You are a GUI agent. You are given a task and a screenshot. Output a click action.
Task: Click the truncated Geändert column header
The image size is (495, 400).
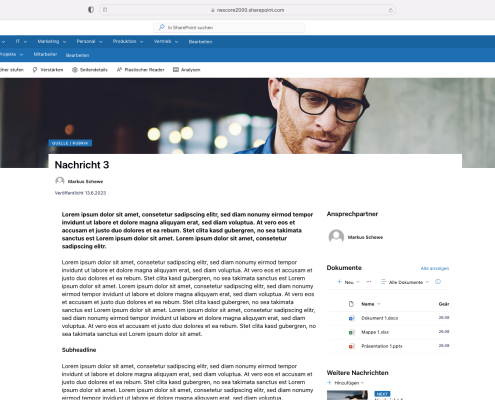444,304
